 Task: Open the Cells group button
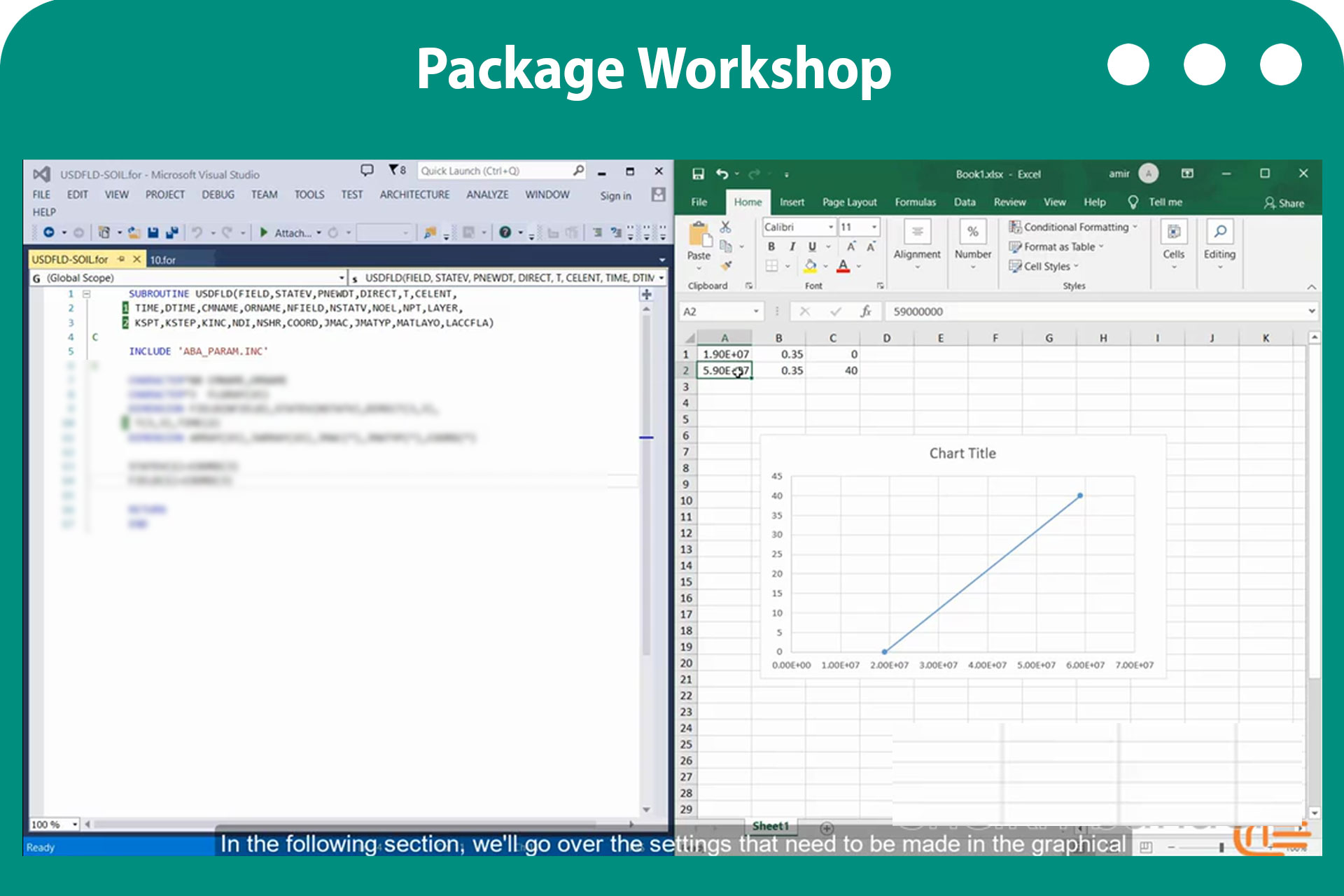(1174, 244)
